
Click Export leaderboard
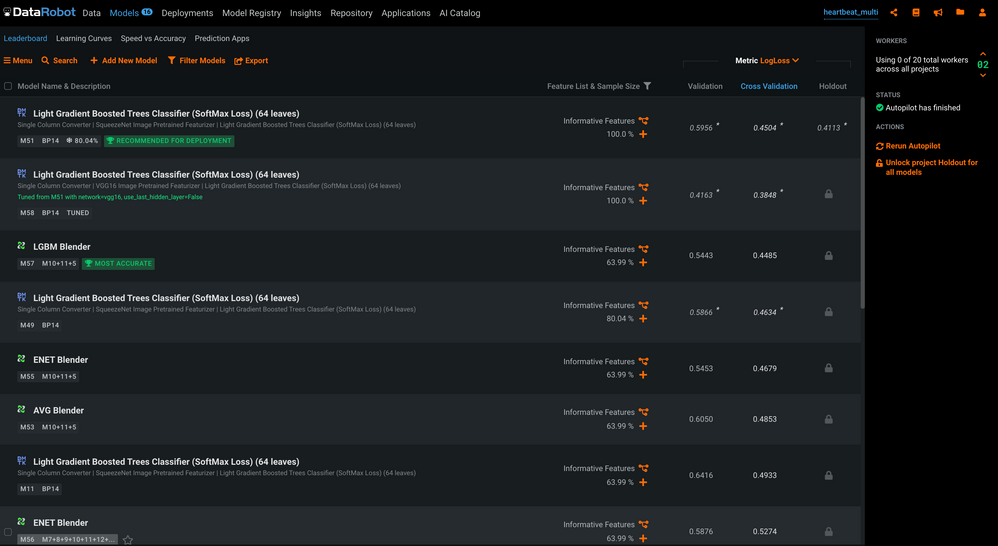tap(251, 60)
